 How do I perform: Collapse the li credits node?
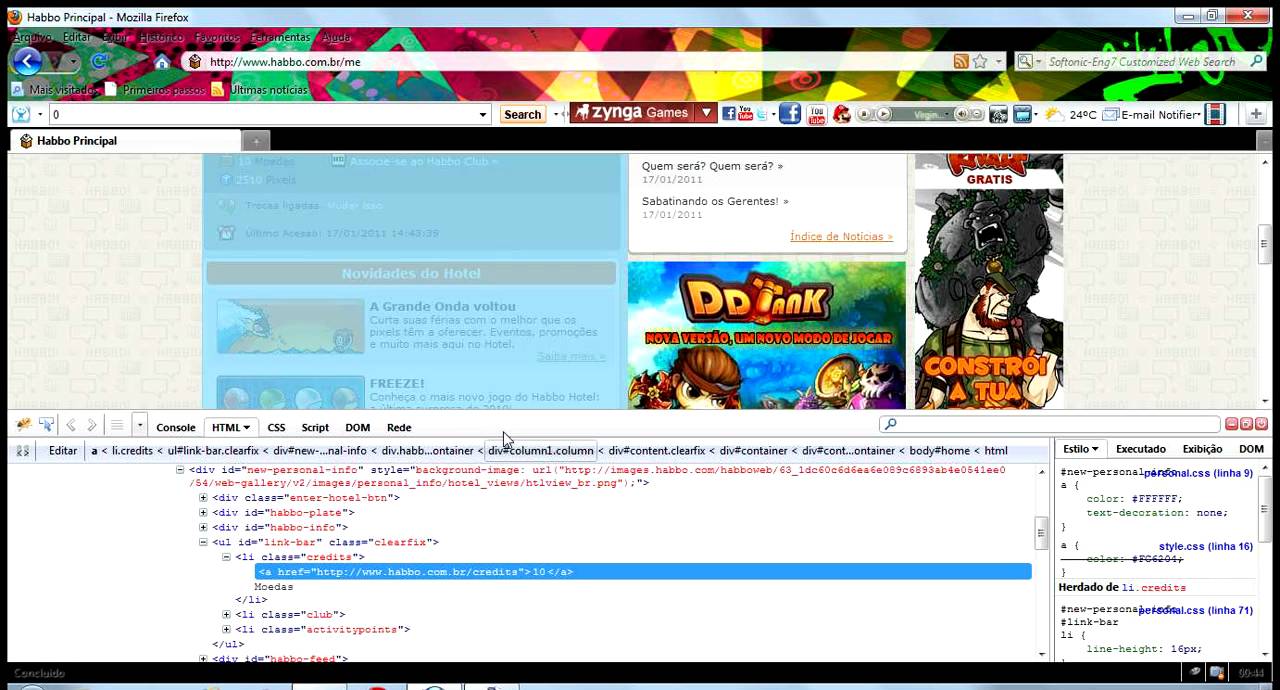[226, 557]
